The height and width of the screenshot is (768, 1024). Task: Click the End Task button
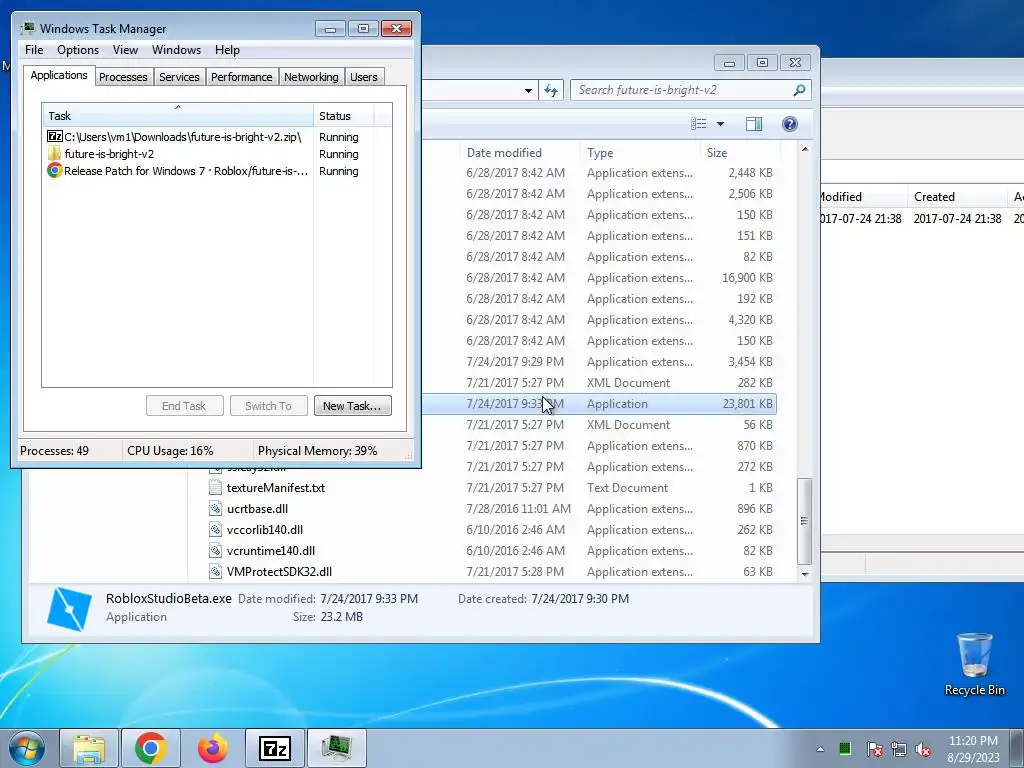click(184, 406)
